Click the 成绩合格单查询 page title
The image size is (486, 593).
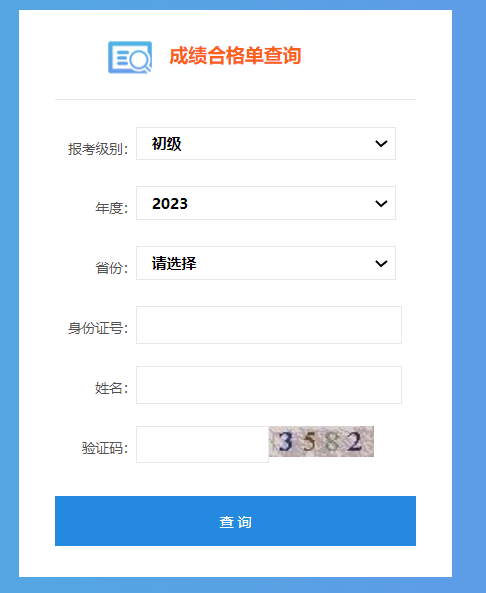click(235, 56)
